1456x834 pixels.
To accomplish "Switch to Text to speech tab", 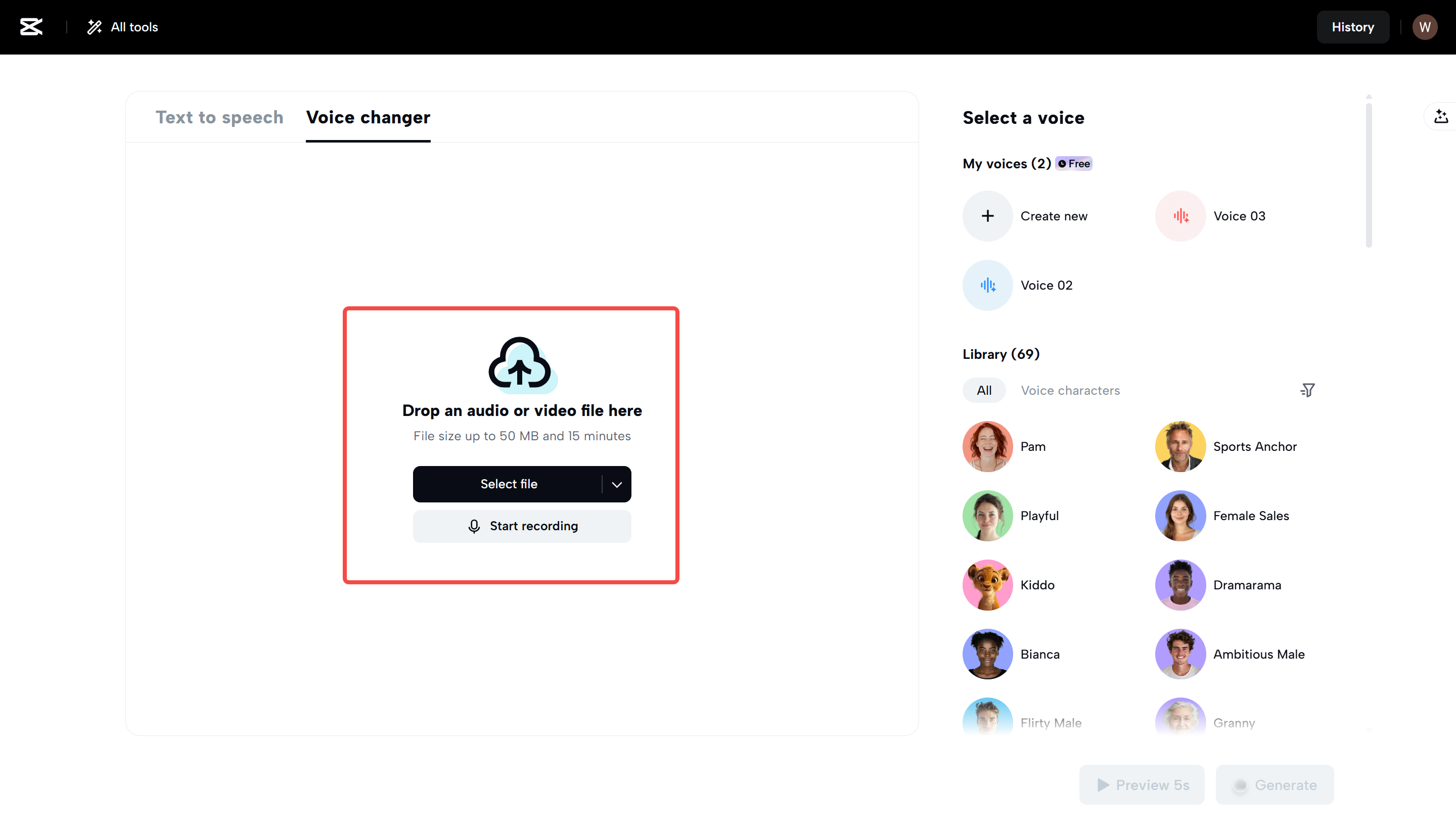I will [x=219, y=117].
